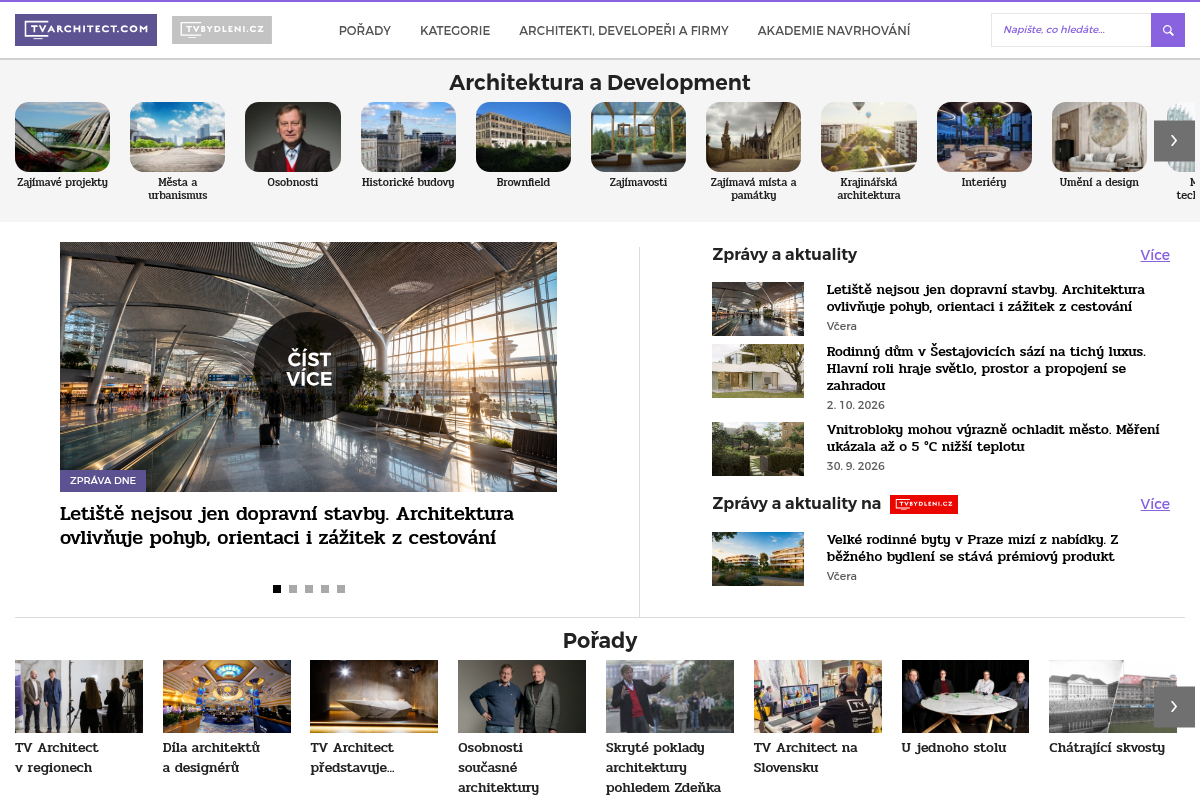Open main headline Letiště nejsou jen dopravní stavby
Viewport: 1200px width, 800px height.
tap(287, 526)
